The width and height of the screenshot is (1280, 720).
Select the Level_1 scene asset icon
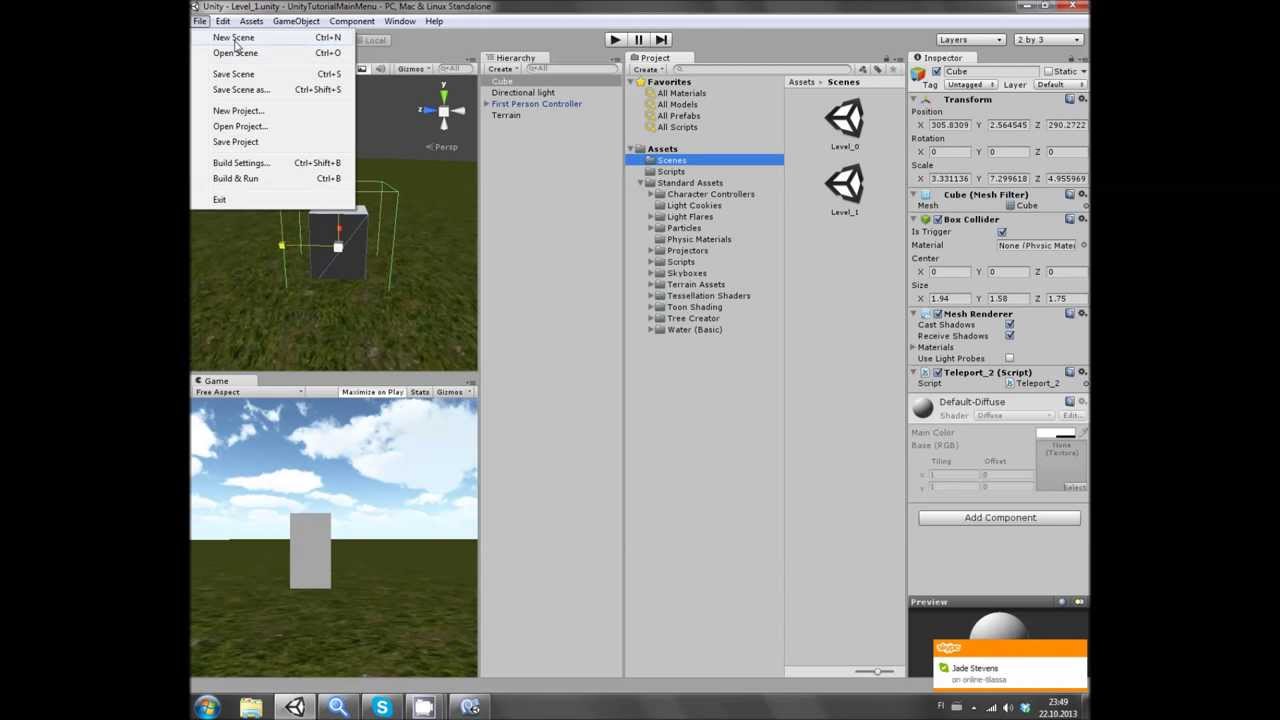pos(844,185)
